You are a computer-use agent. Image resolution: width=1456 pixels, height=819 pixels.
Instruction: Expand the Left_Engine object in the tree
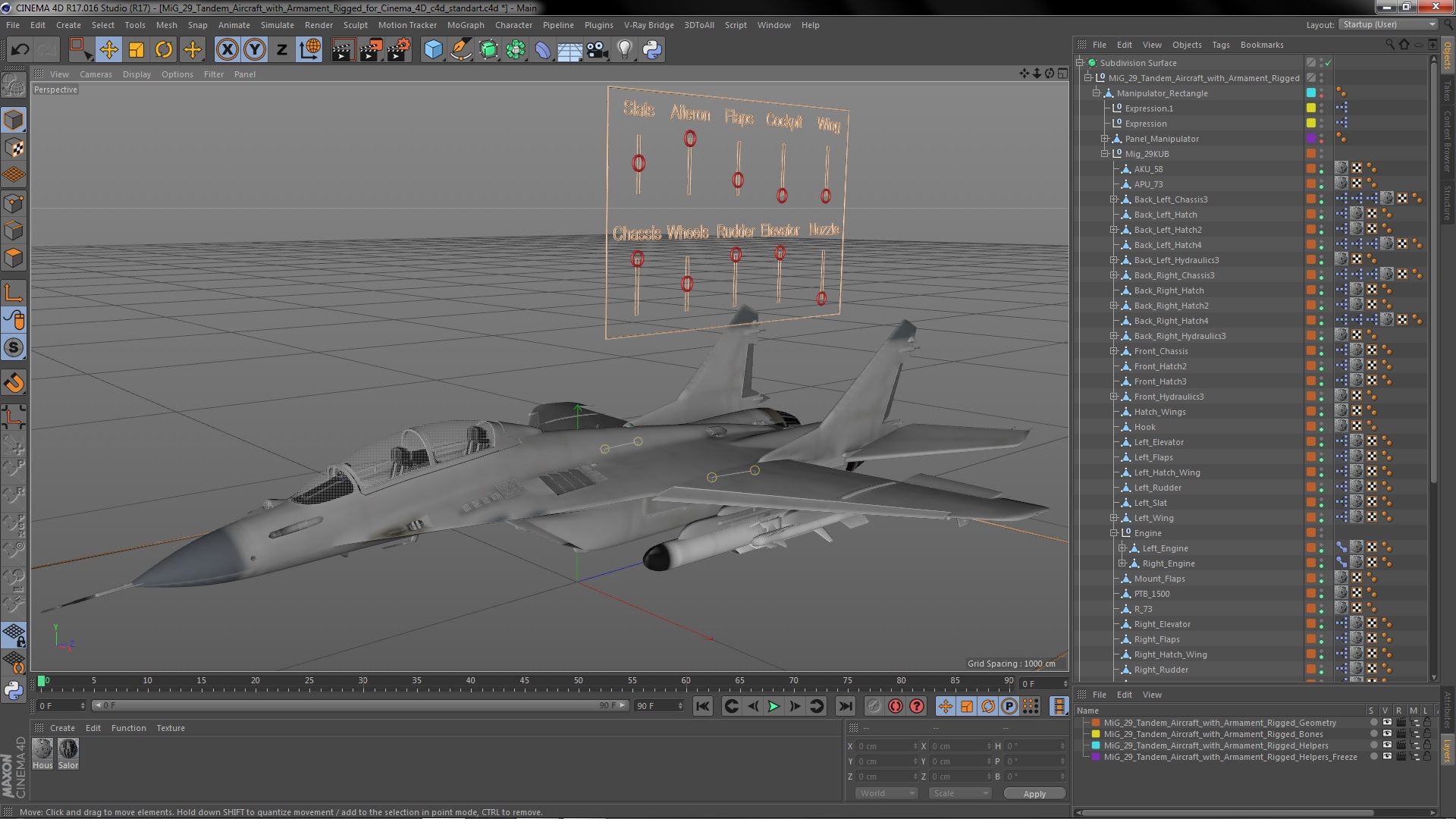(1122, 548)
